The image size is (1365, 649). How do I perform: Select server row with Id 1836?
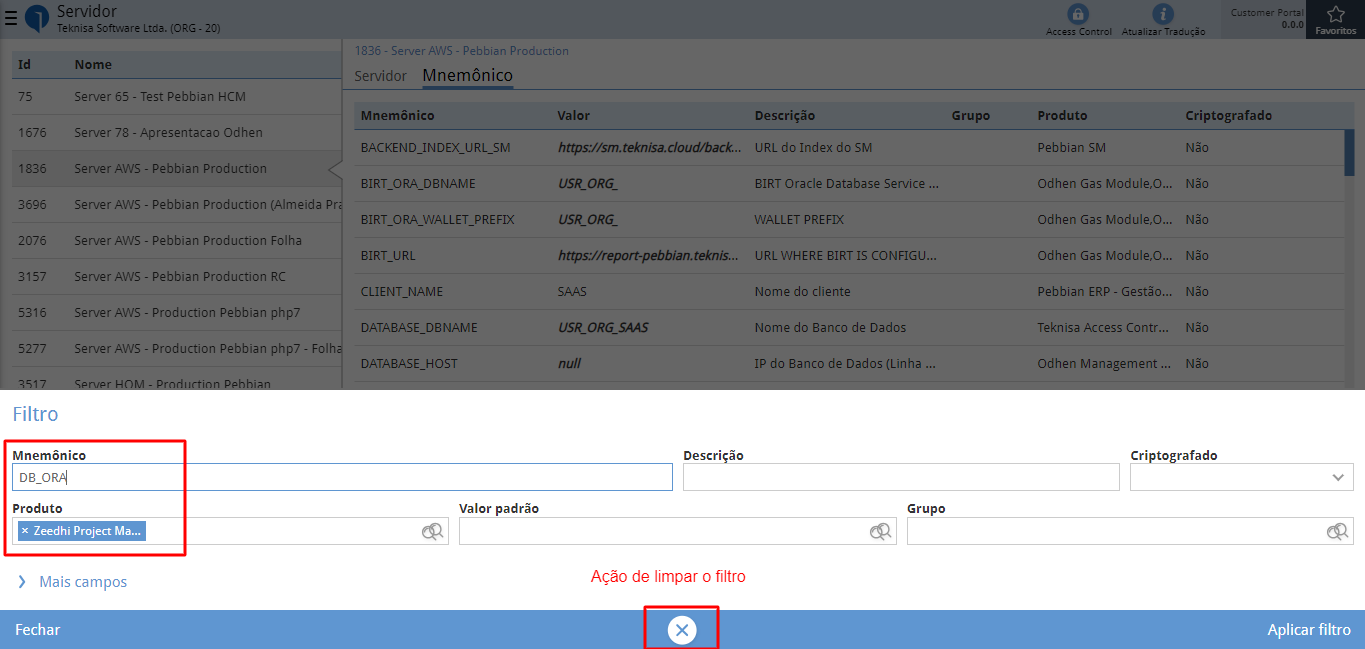177,169
